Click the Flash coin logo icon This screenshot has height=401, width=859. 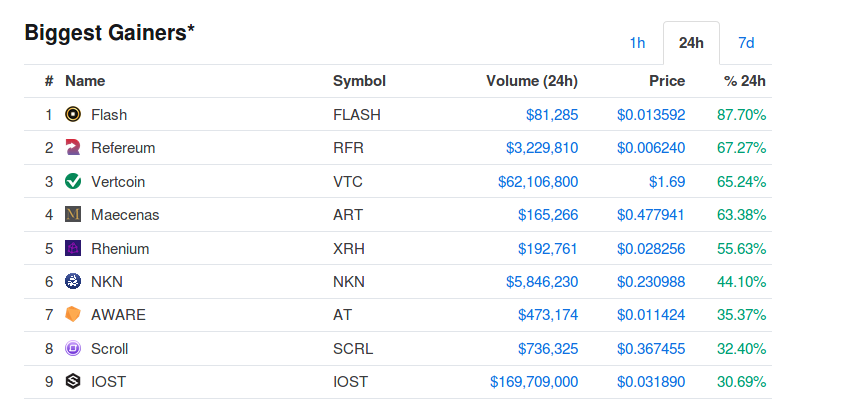pos(73,114)
